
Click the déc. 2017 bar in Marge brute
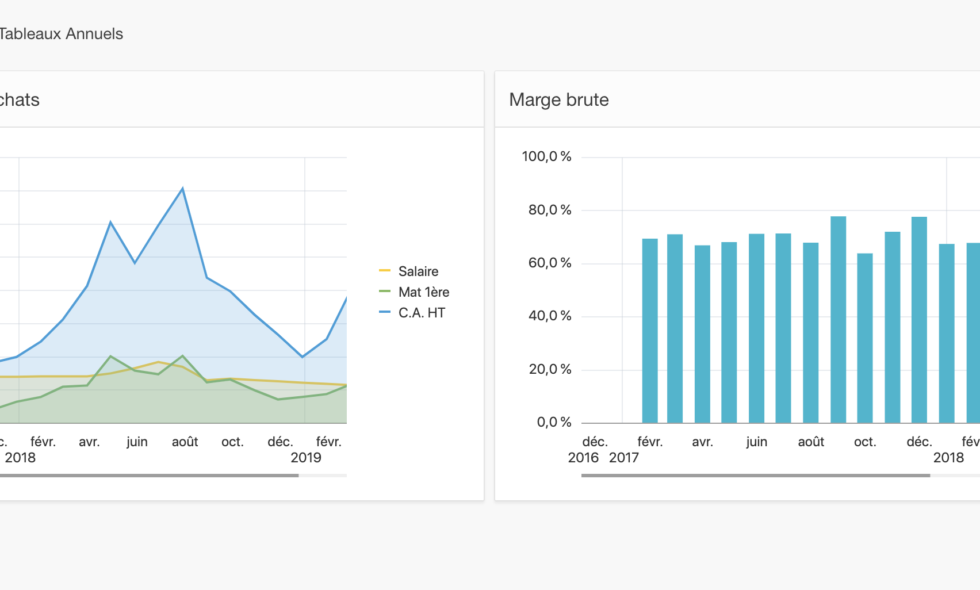coord(919,319)
